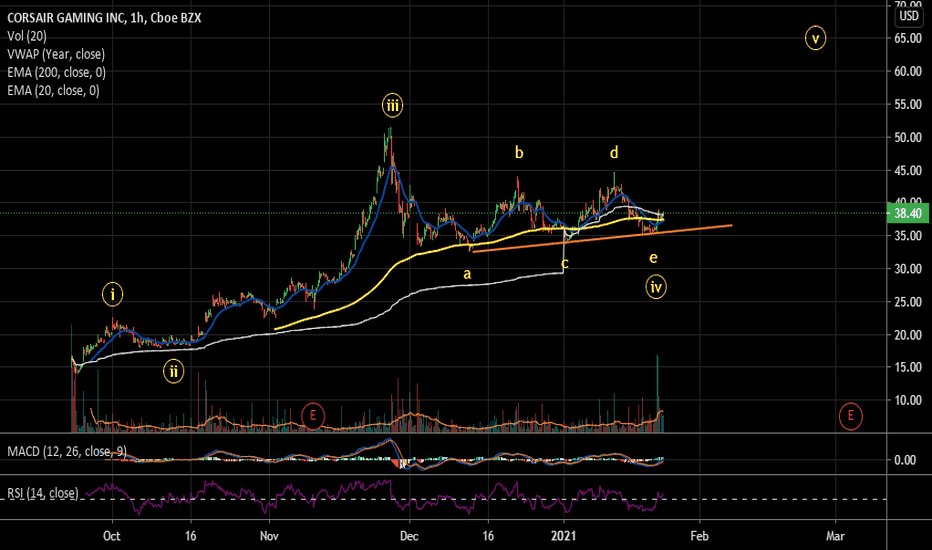Select the EMA (200, close, 0) legend
932x550 pixels.
coord(56,73)
